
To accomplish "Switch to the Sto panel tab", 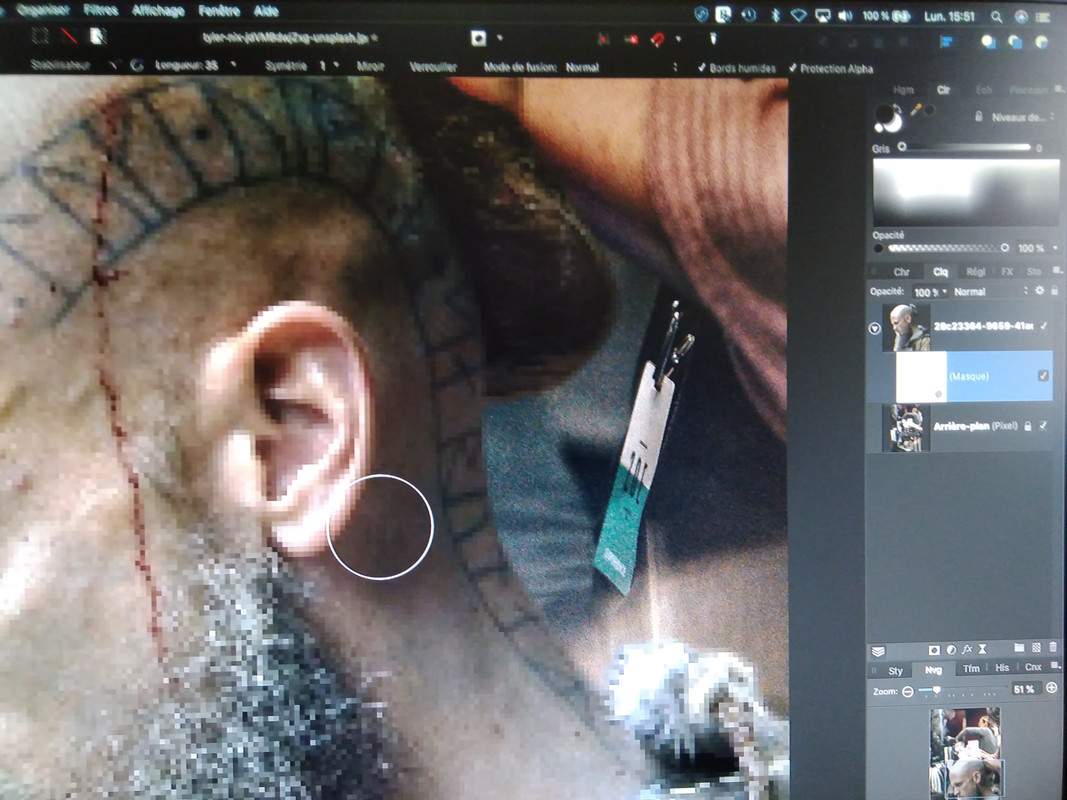I will pyautogui.click(x=1034, y=271).
